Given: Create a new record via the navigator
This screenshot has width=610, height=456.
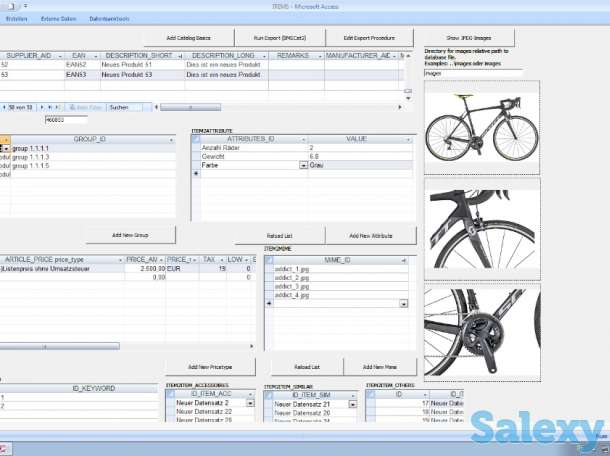Looking at the screenshot, I should pyautogui.click(x=58, y=107).
